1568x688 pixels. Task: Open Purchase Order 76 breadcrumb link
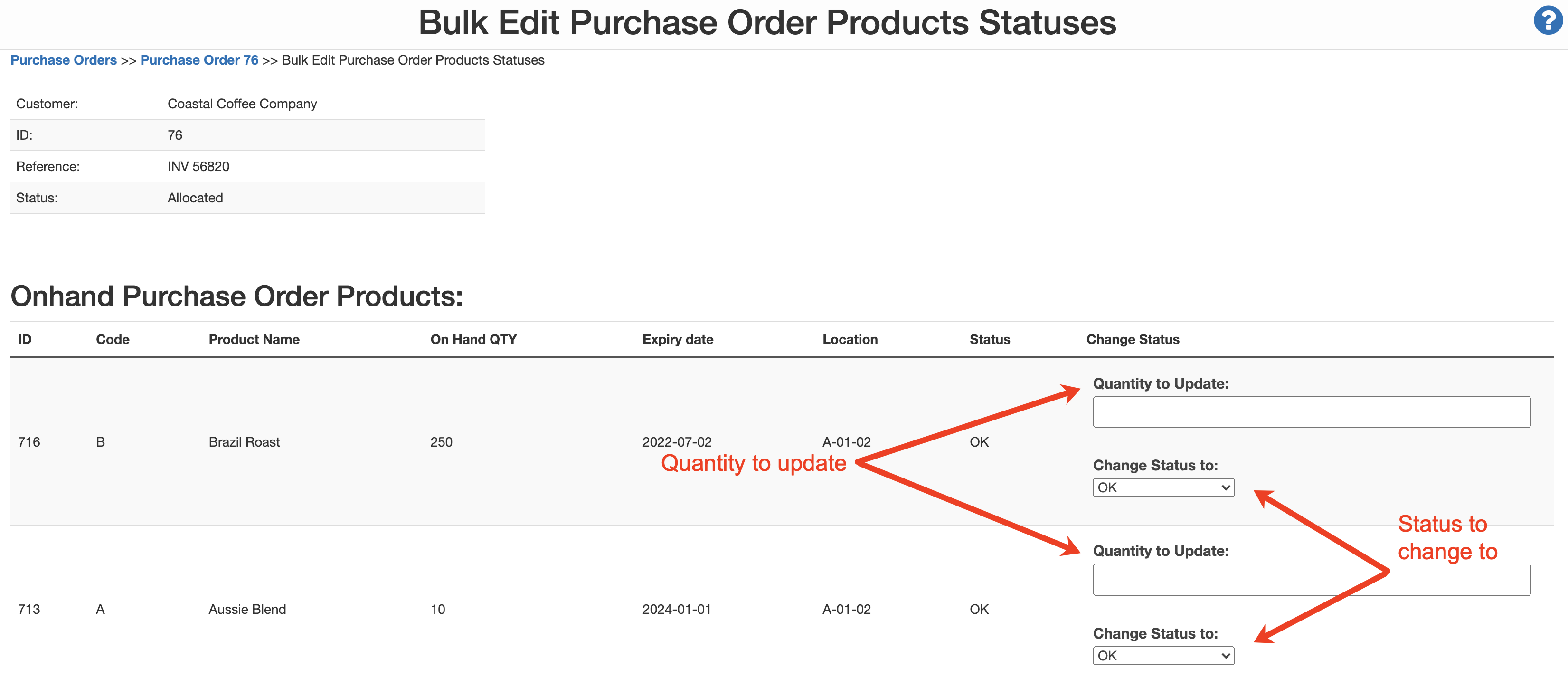click(199, 60)
